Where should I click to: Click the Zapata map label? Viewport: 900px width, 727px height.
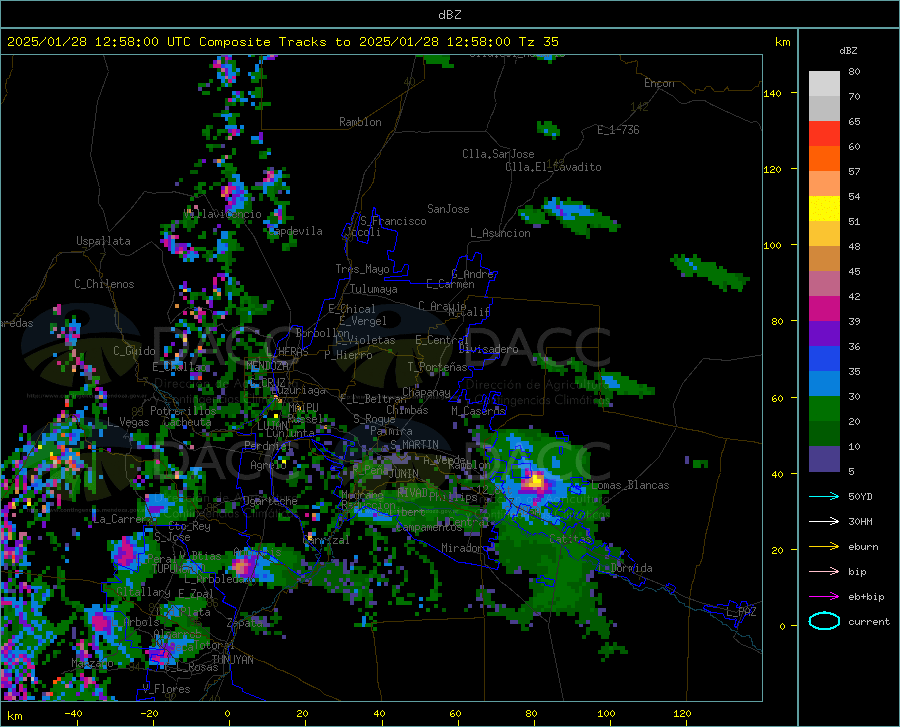[x=245, y=623]
